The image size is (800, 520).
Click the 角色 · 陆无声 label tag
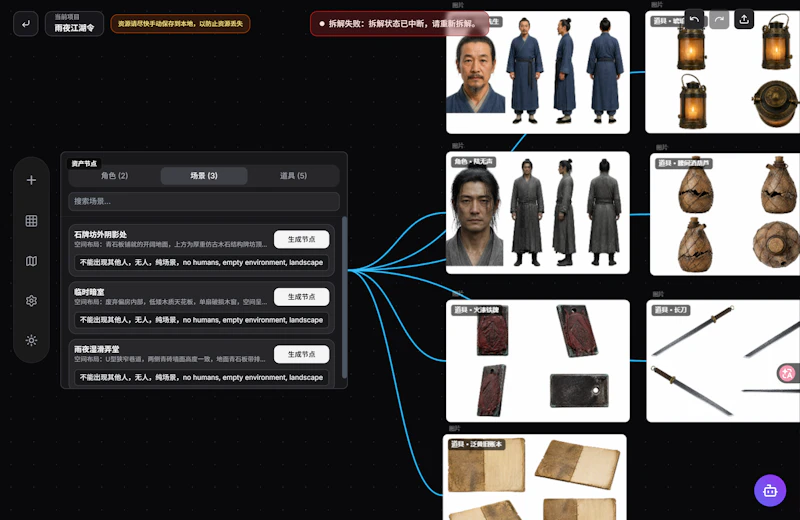474,162
